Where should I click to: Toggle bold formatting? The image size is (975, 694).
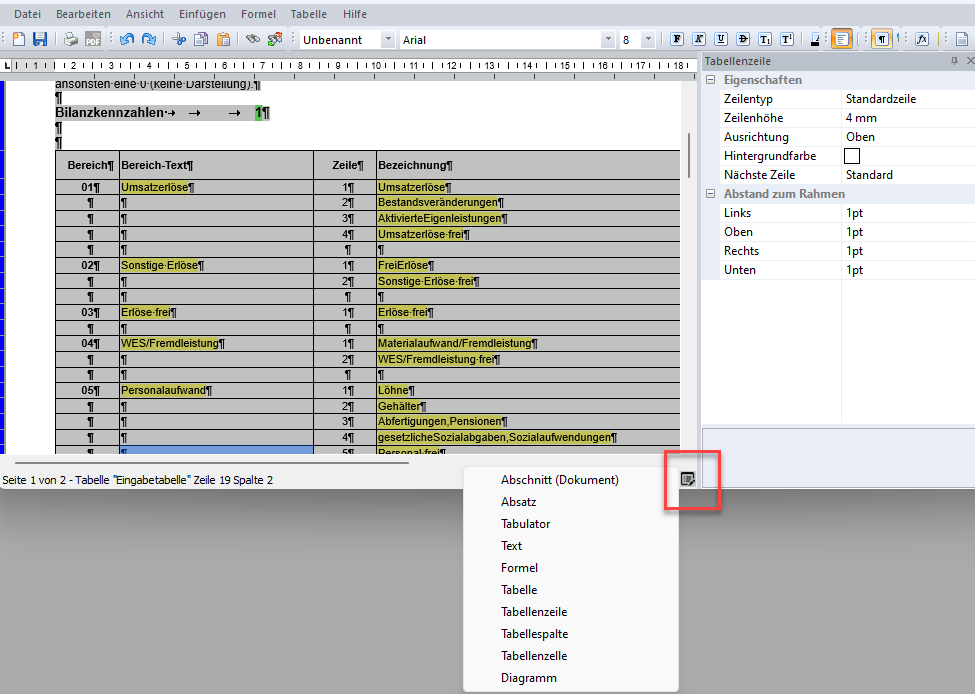tap(677, 39)
